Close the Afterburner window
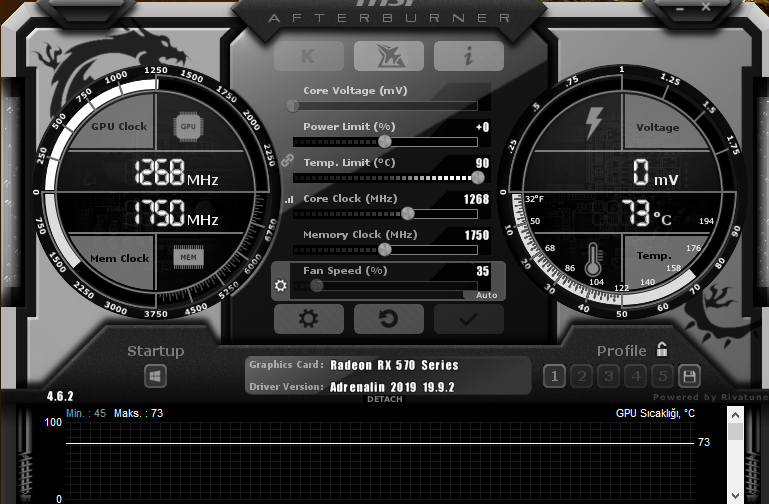 click(706, 7)
